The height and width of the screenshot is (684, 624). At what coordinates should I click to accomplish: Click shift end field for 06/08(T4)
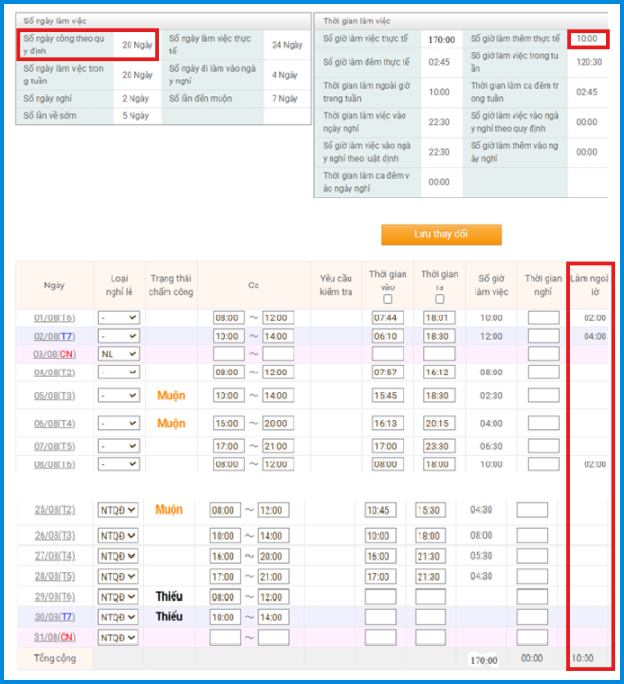coord(278,423)
